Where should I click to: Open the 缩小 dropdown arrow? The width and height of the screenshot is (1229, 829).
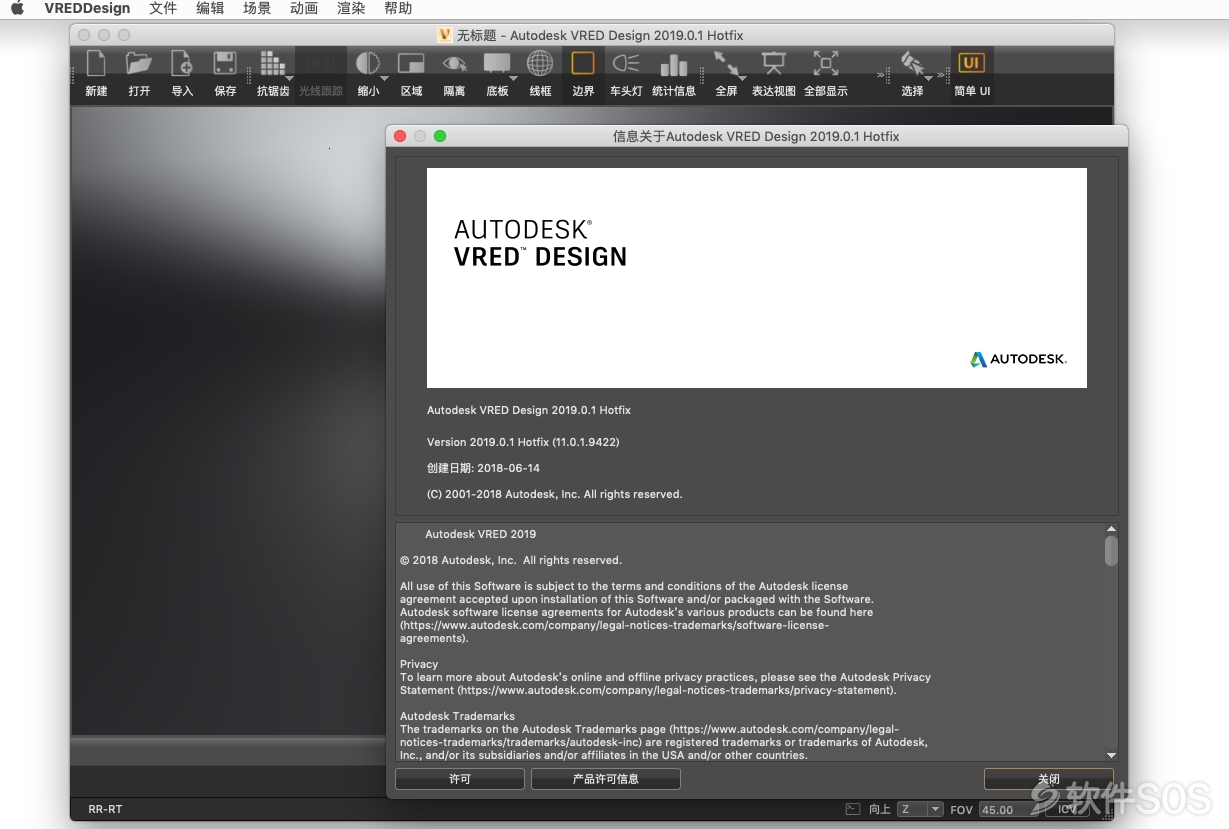click(x=385, y=77)
